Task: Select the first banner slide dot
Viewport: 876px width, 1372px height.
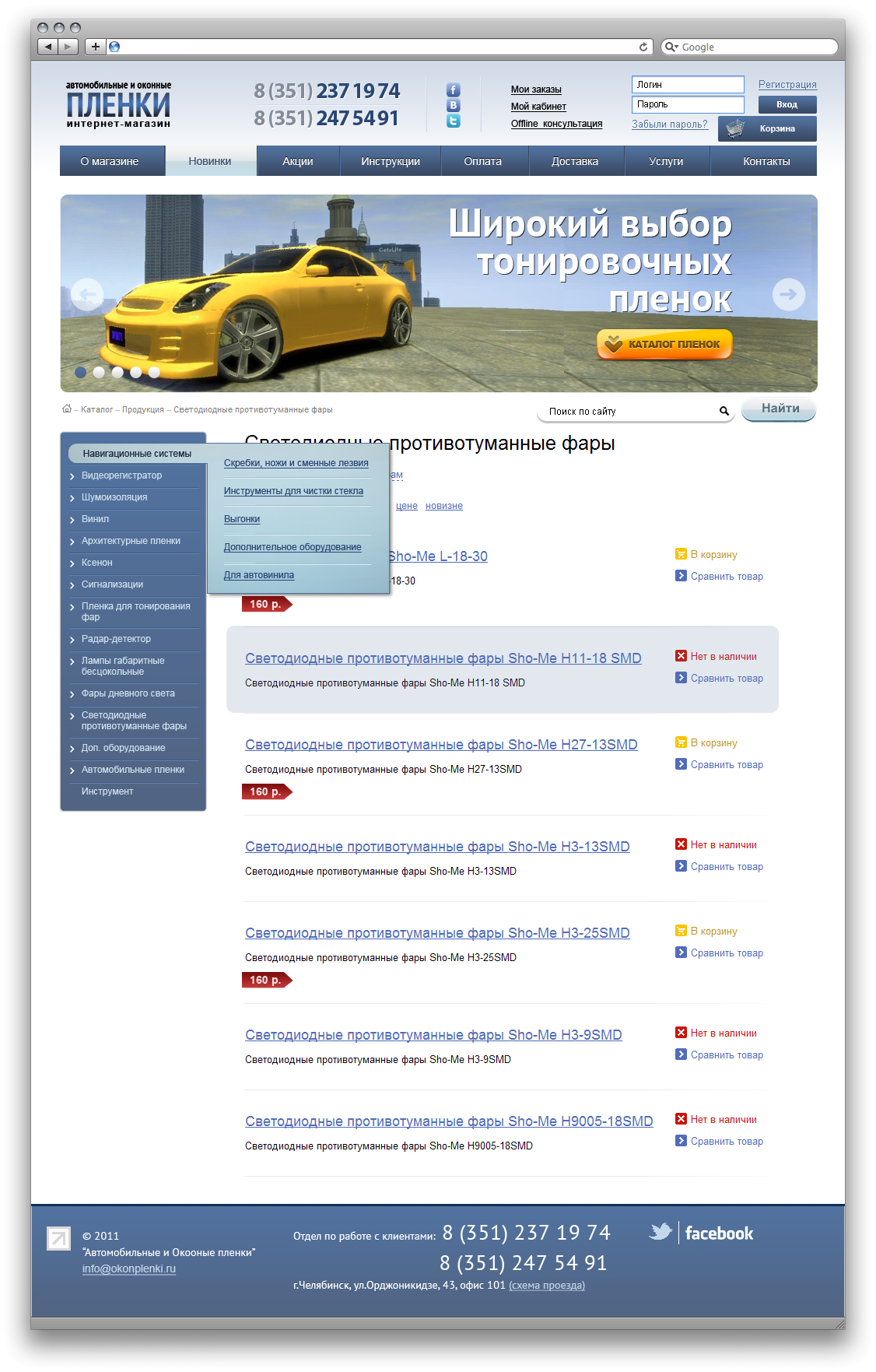Action: click(x=80, y=372)
